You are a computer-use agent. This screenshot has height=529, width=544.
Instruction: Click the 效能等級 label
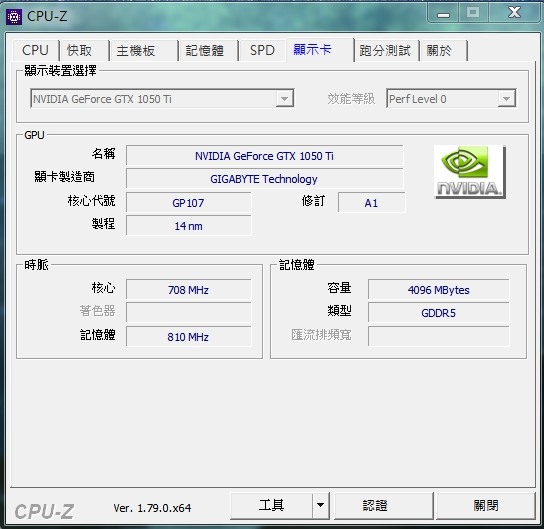tap(351, 99)
